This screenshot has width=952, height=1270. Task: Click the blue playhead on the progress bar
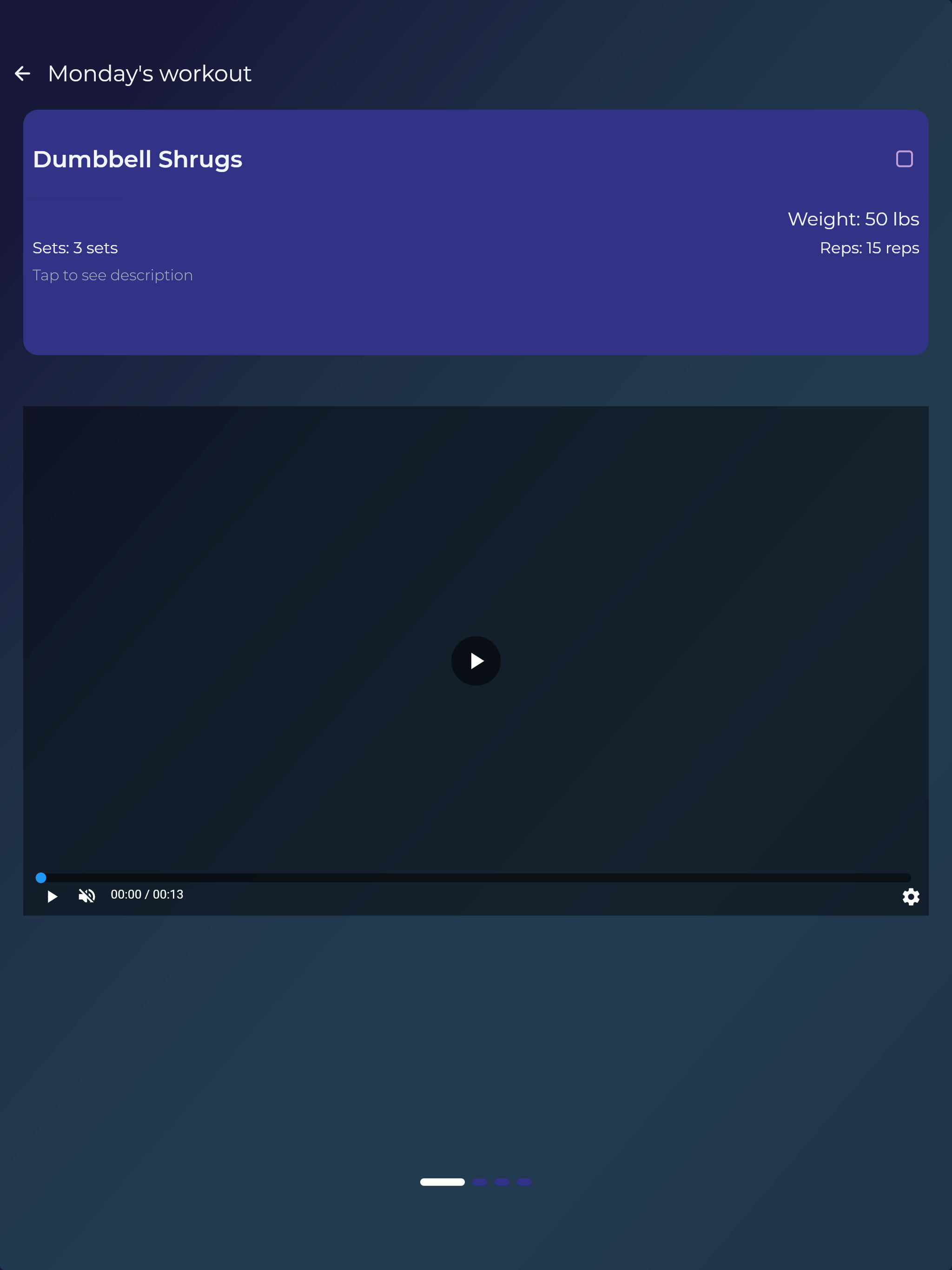click(x=41, y=878)
